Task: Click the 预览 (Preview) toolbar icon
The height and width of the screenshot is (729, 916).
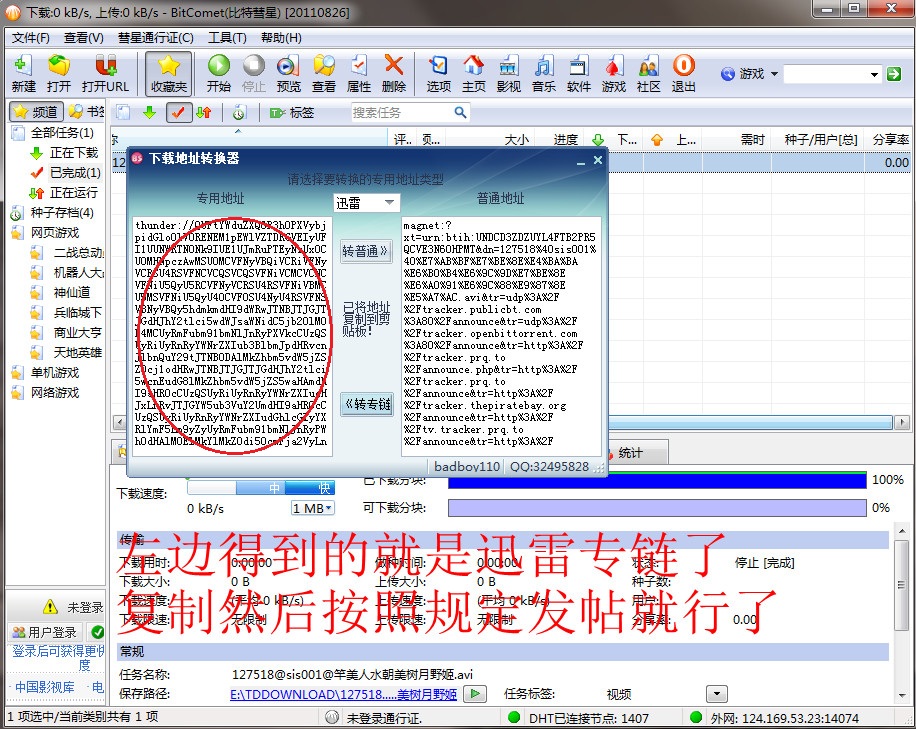Action: click(289, 74)
